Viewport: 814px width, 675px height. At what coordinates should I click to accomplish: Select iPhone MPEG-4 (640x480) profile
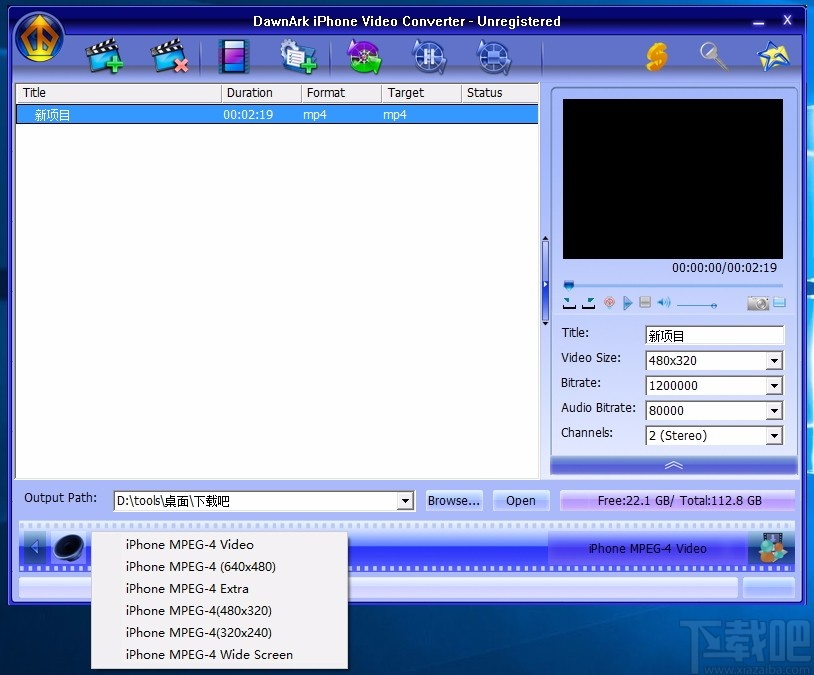click(x=200, y=567)
